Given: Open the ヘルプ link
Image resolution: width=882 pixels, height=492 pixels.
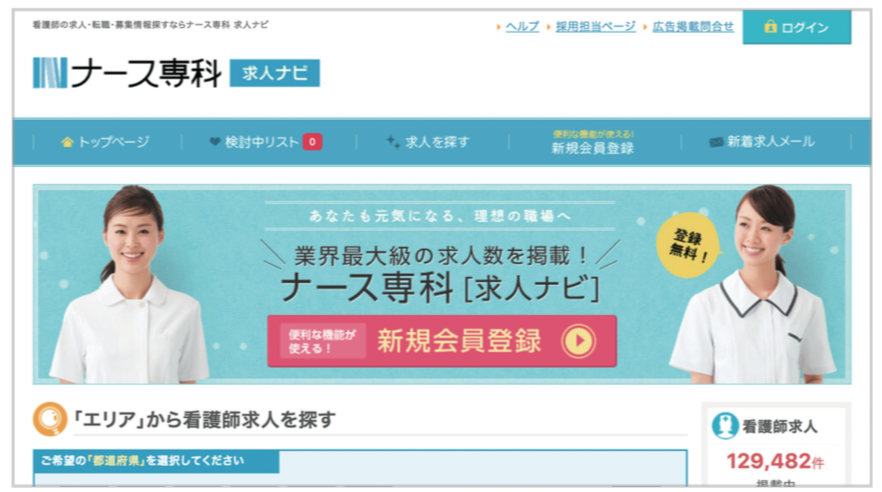Looking at the screenshot, I should (x=522, y=26).
